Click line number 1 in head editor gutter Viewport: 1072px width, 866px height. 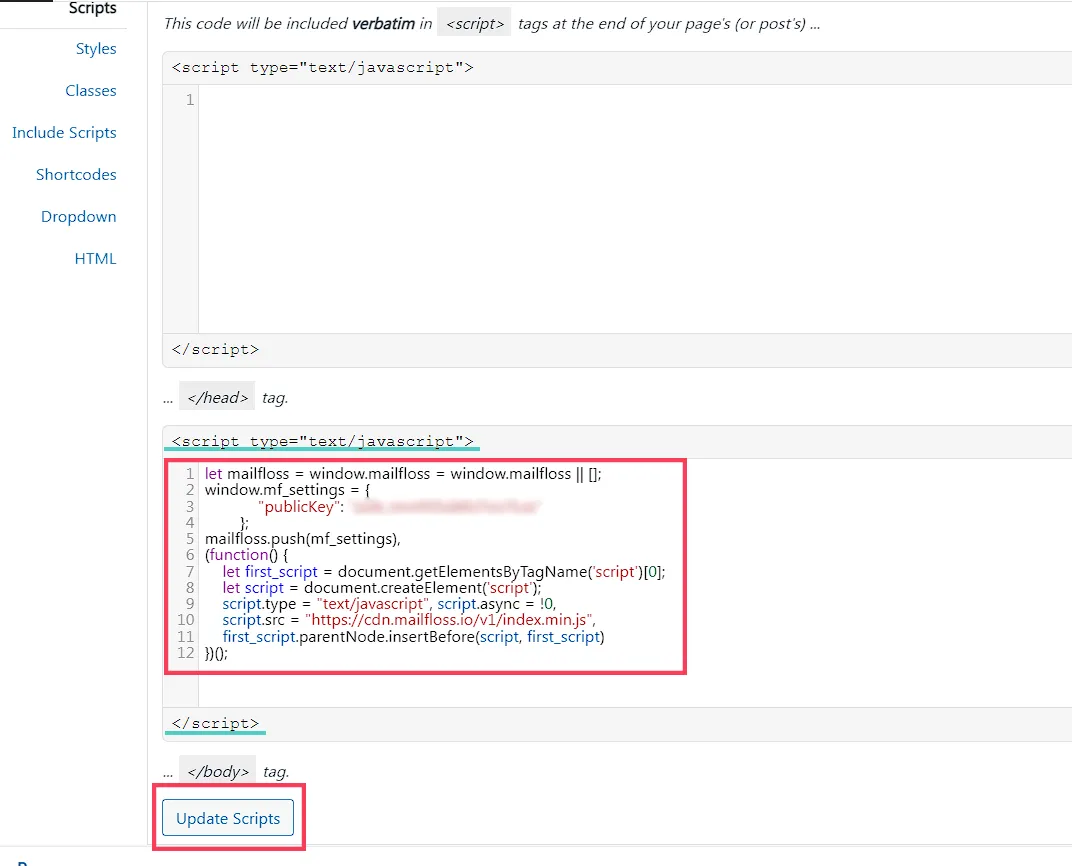pyautogui.click(x=189, y=100)
